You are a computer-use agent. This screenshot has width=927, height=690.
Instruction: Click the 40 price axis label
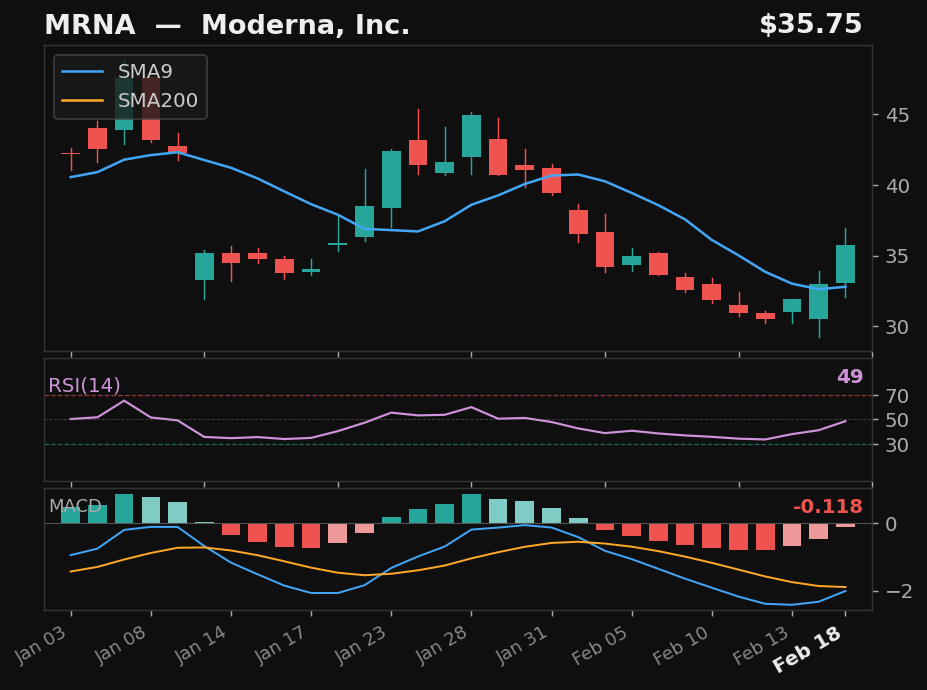[x=897, y=186]
